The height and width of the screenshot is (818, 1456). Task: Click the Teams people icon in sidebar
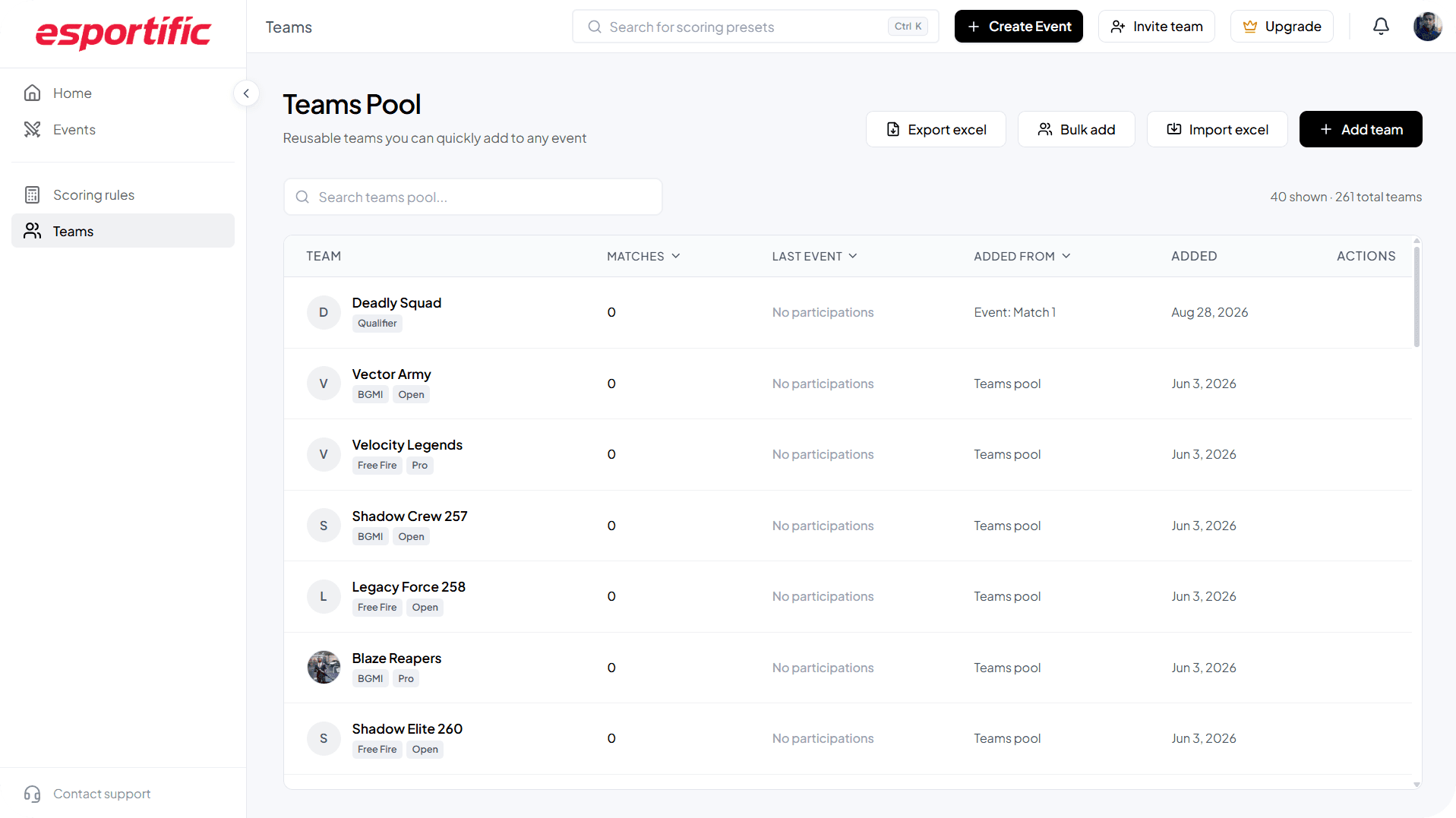[x=32, y=231]
